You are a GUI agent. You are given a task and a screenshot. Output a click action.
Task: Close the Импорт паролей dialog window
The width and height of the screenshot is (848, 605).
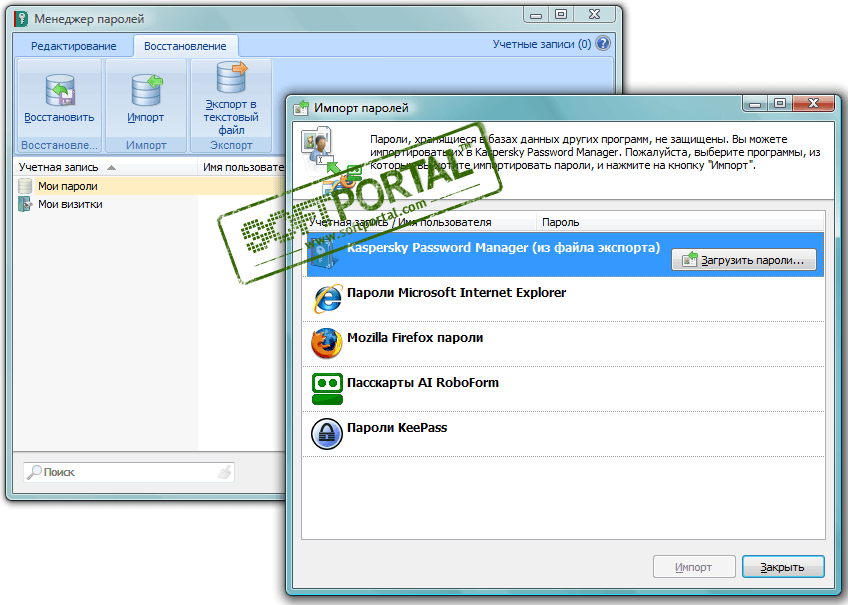[x=813, y=103]
